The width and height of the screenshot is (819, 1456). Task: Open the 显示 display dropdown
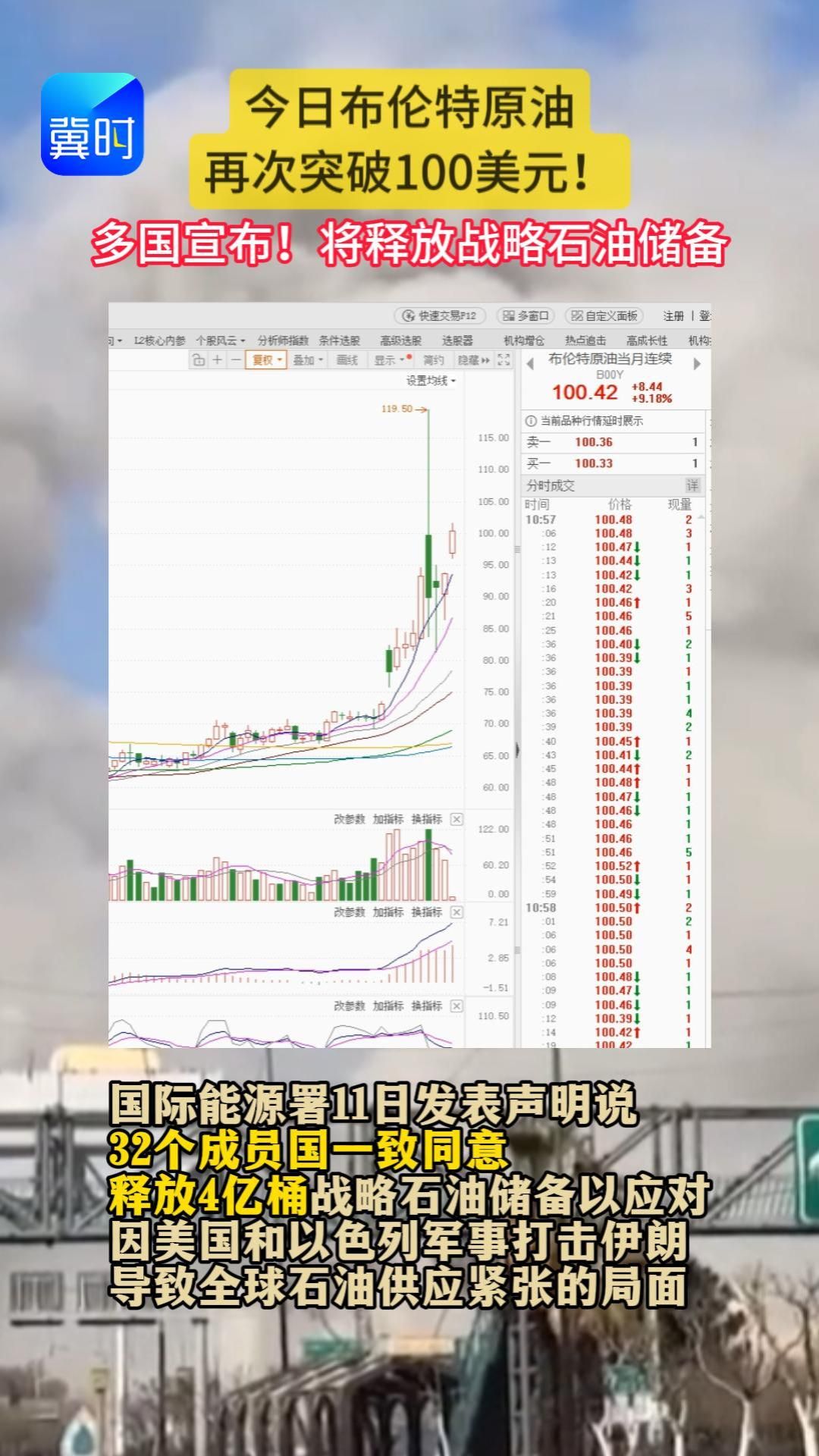[389, 360]
